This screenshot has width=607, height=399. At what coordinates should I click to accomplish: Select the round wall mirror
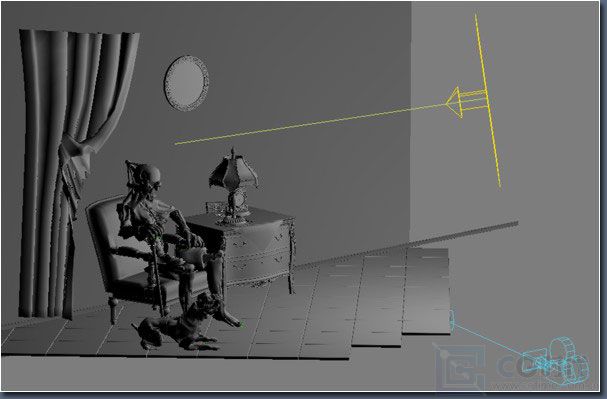point(186,83)
